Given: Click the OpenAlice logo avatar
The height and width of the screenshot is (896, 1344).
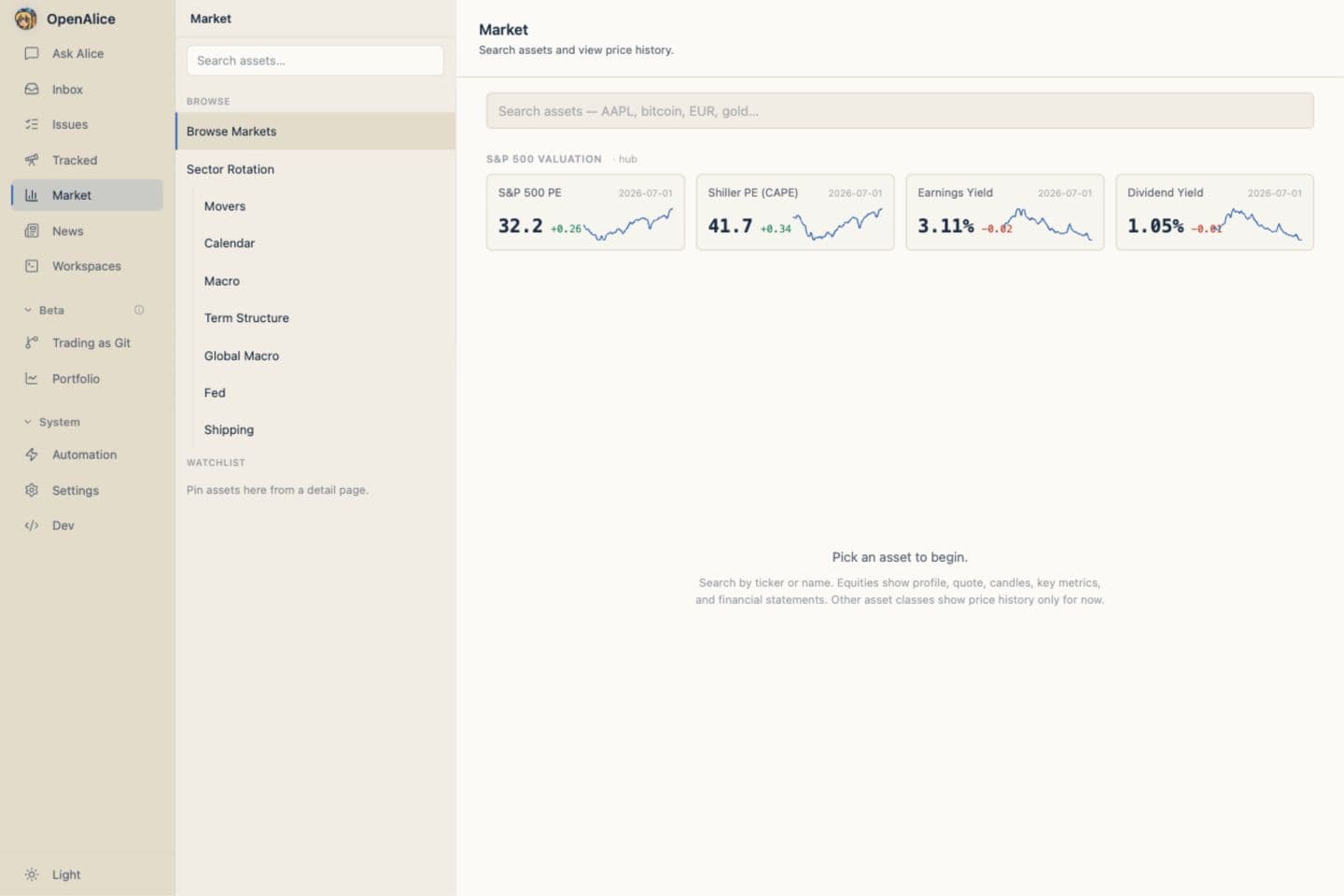Looking at the screenshot, I should 26,19.
